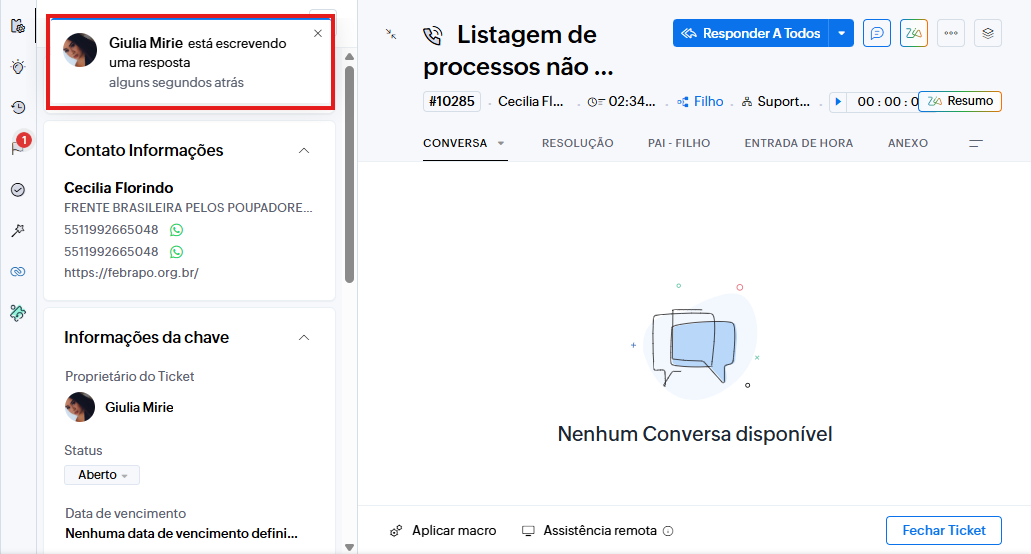Collapse the Informações da chave section
This screenshot has width=1031, height=554.
coord(304,337)
